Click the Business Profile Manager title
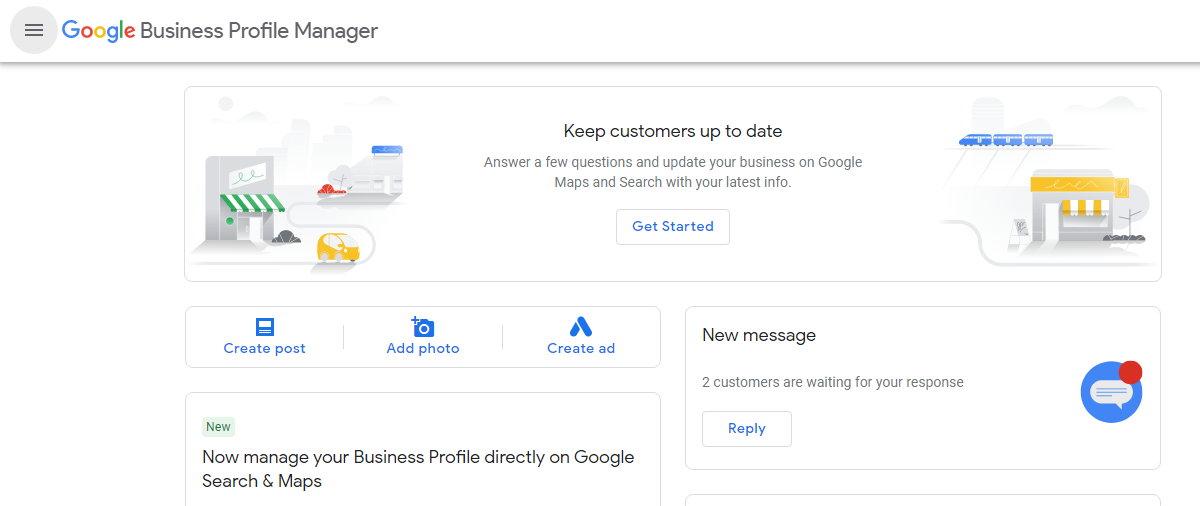This screenshot has height=506, width=1200. (259, 31)
